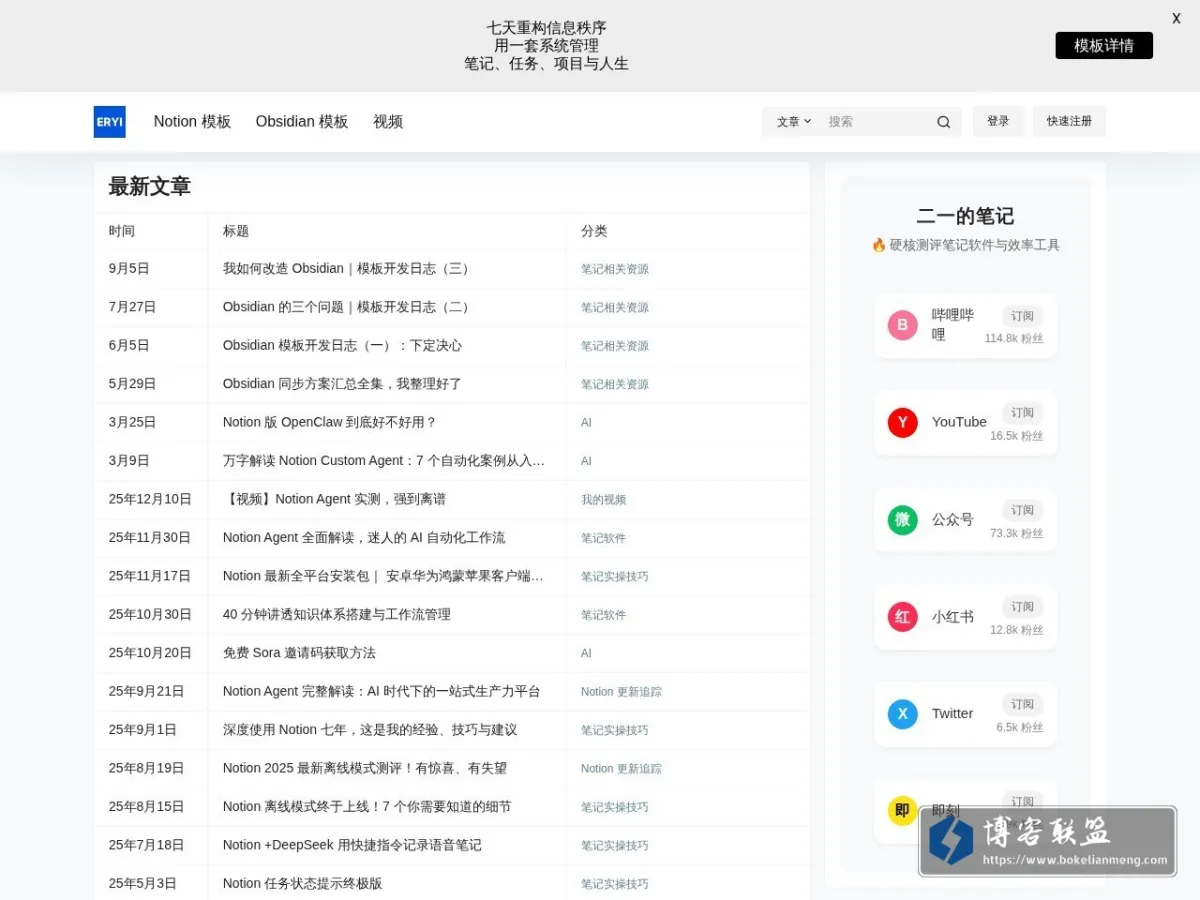Viewport: 1200px width, 900px height.
Task: Open article Notion 最新全平台安装包
Action: (384, 577)
